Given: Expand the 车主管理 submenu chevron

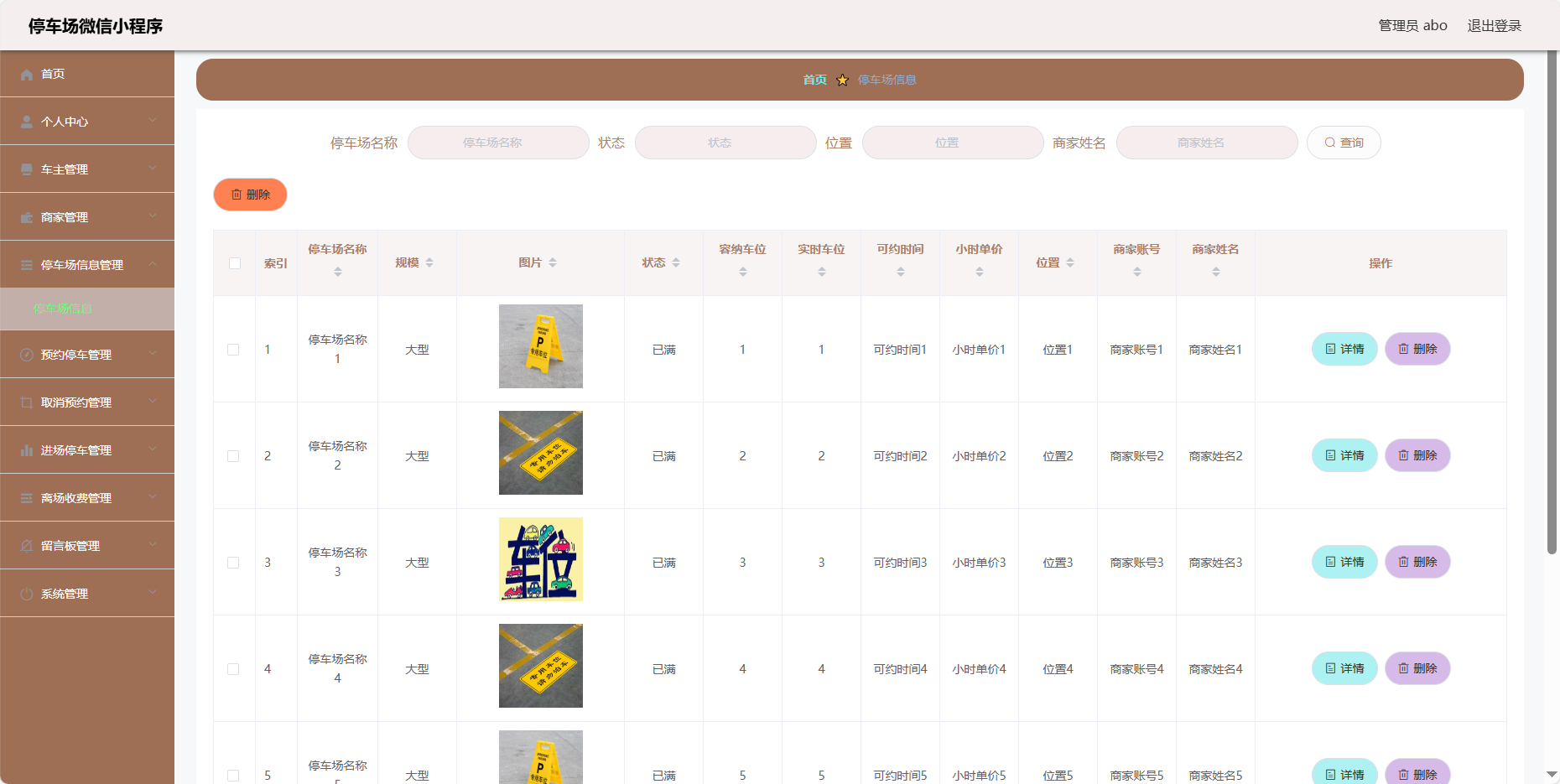Looking at the screenshot, I should point(153,169).
